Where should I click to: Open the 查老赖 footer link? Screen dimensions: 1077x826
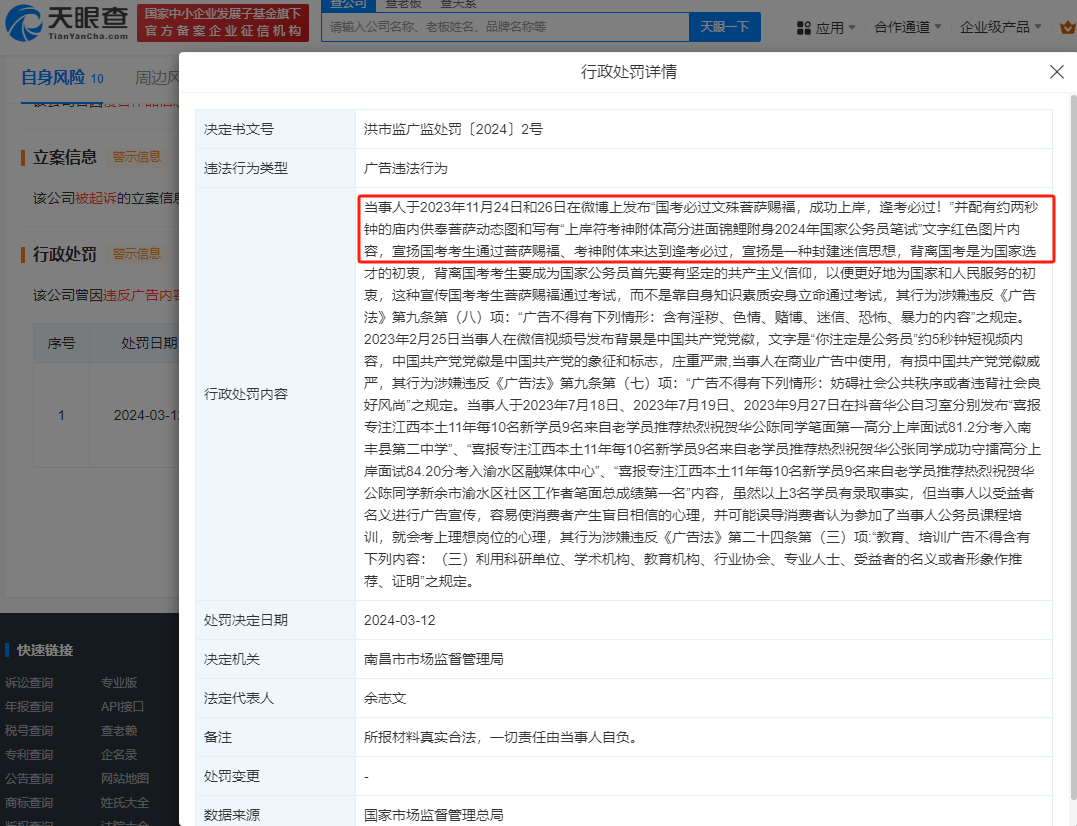click(x=119, y=731)
